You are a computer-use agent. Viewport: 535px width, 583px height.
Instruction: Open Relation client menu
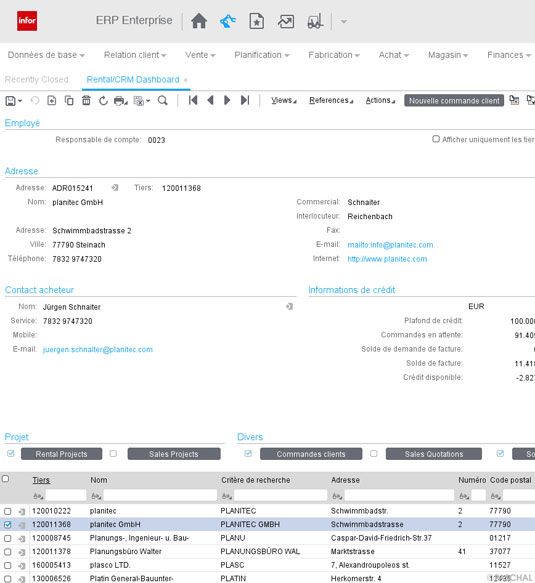(135, 55)
